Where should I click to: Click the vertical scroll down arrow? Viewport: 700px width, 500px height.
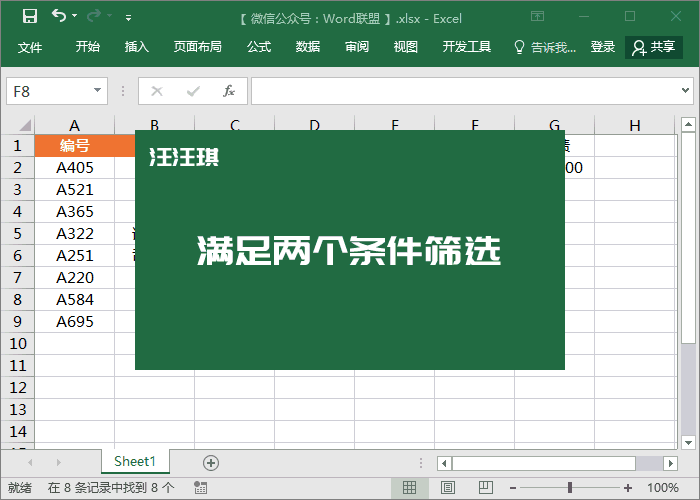click(688, 443)
